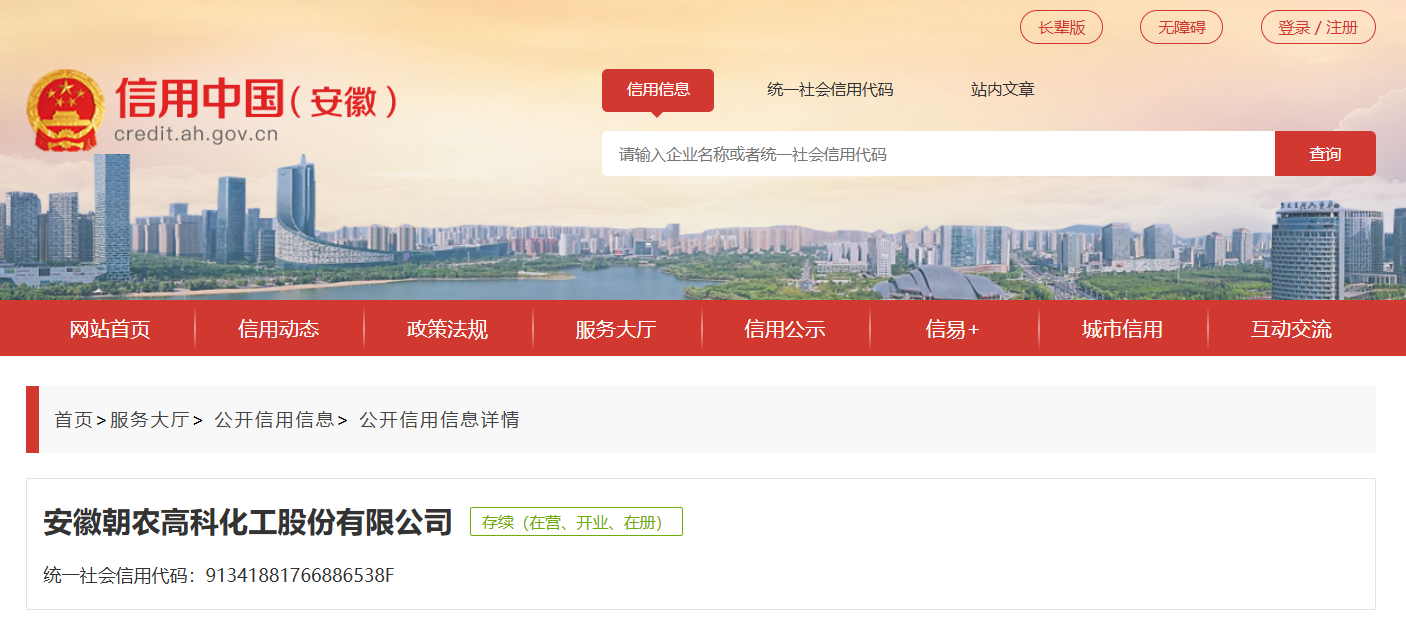Open 城市信用 navigation menu
1406x620 pixels.
coord(1122,329)
